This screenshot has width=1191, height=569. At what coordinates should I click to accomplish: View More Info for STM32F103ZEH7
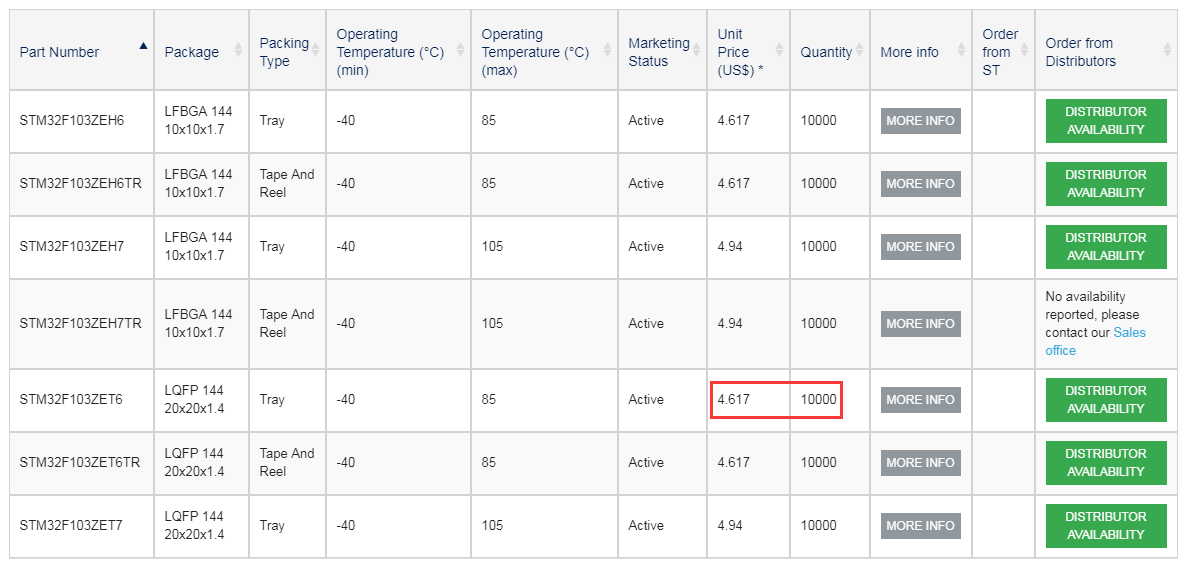tap(920, 247)
